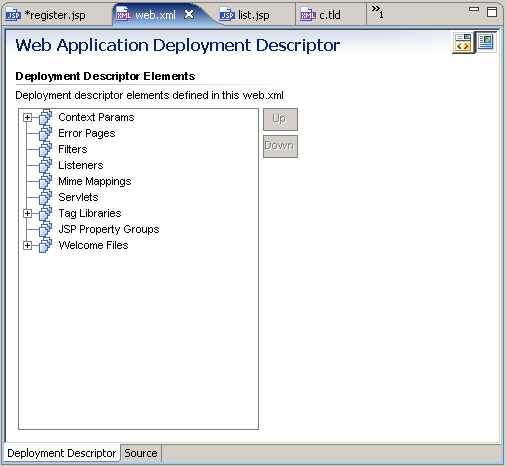Screen dimensions: 507x467
Task: Click the Filters node icon
Action: (45, 149)
